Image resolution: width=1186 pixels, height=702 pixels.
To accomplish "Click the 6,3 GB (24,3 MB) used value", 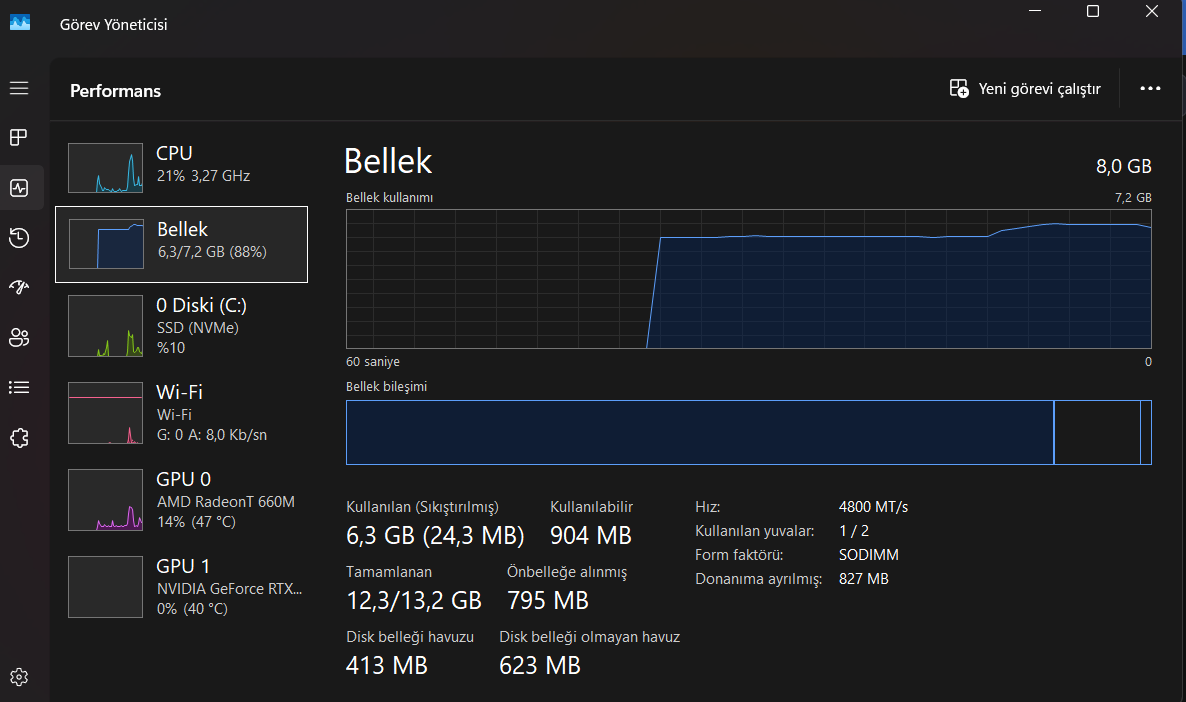I will pyautogui.click(x=435, y=536).
